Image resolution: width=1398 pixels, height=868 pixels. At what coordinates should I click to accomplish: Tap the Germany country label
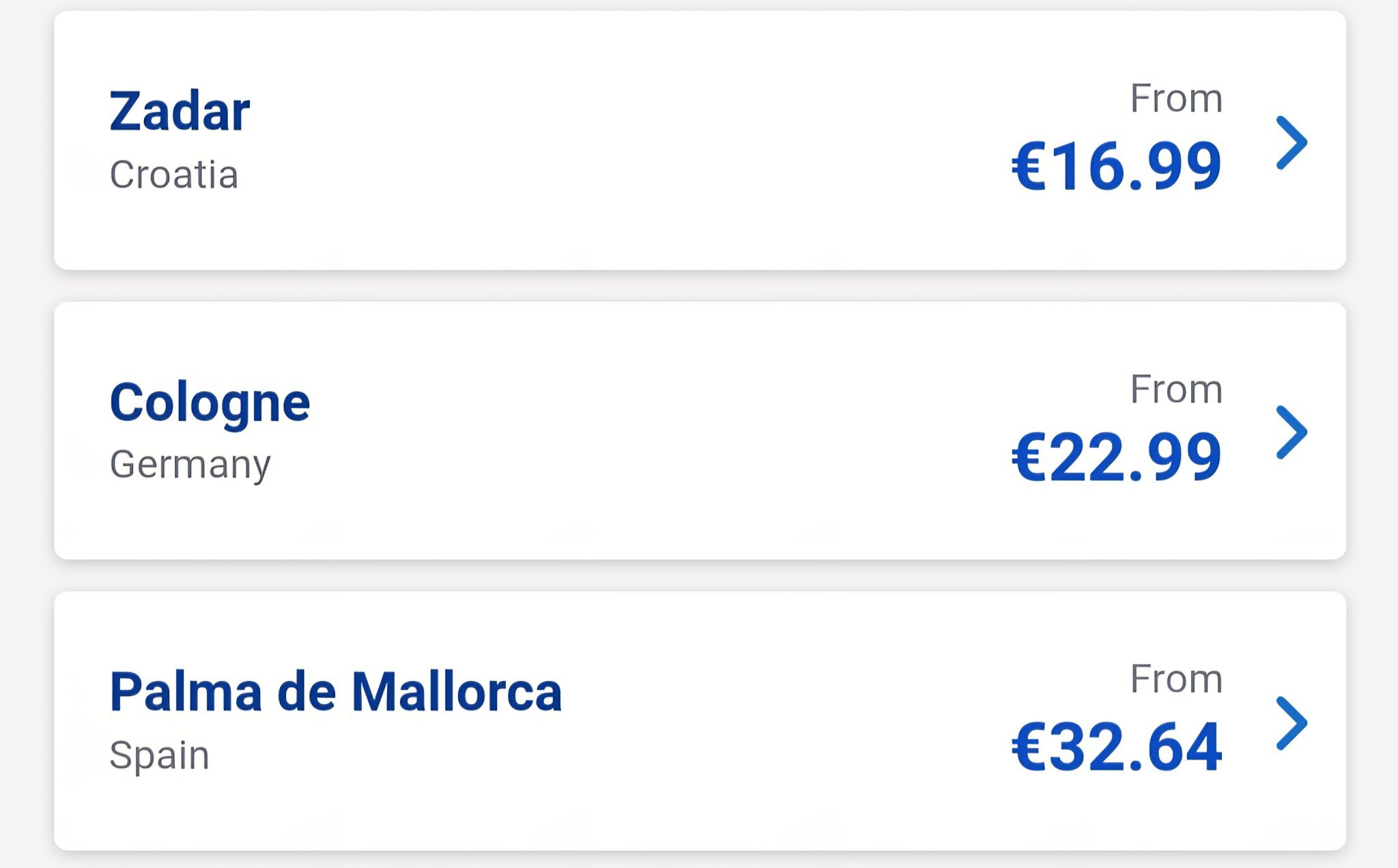[x=190, y=465]
